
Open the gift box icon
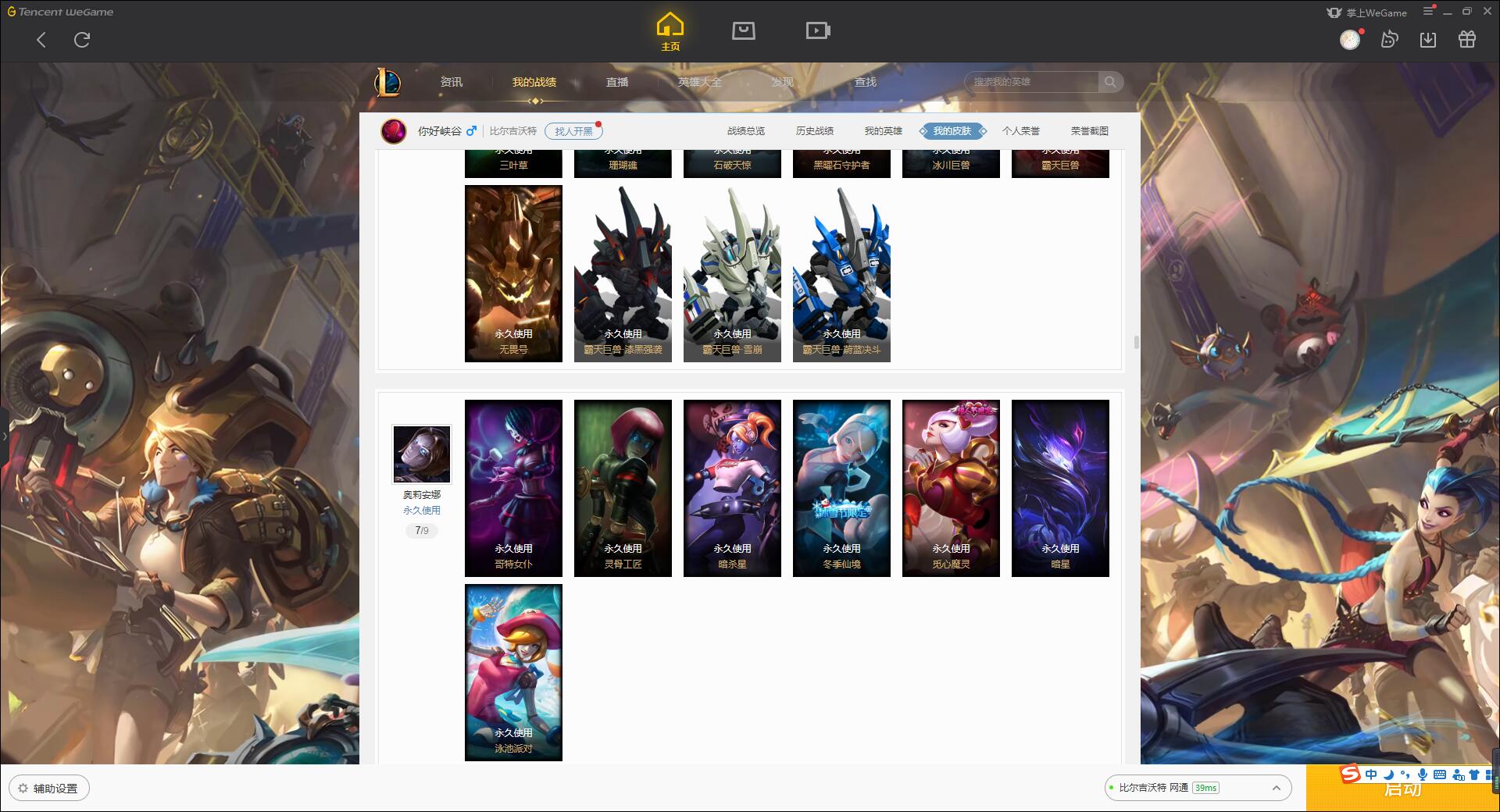(x=1467, y=39)
